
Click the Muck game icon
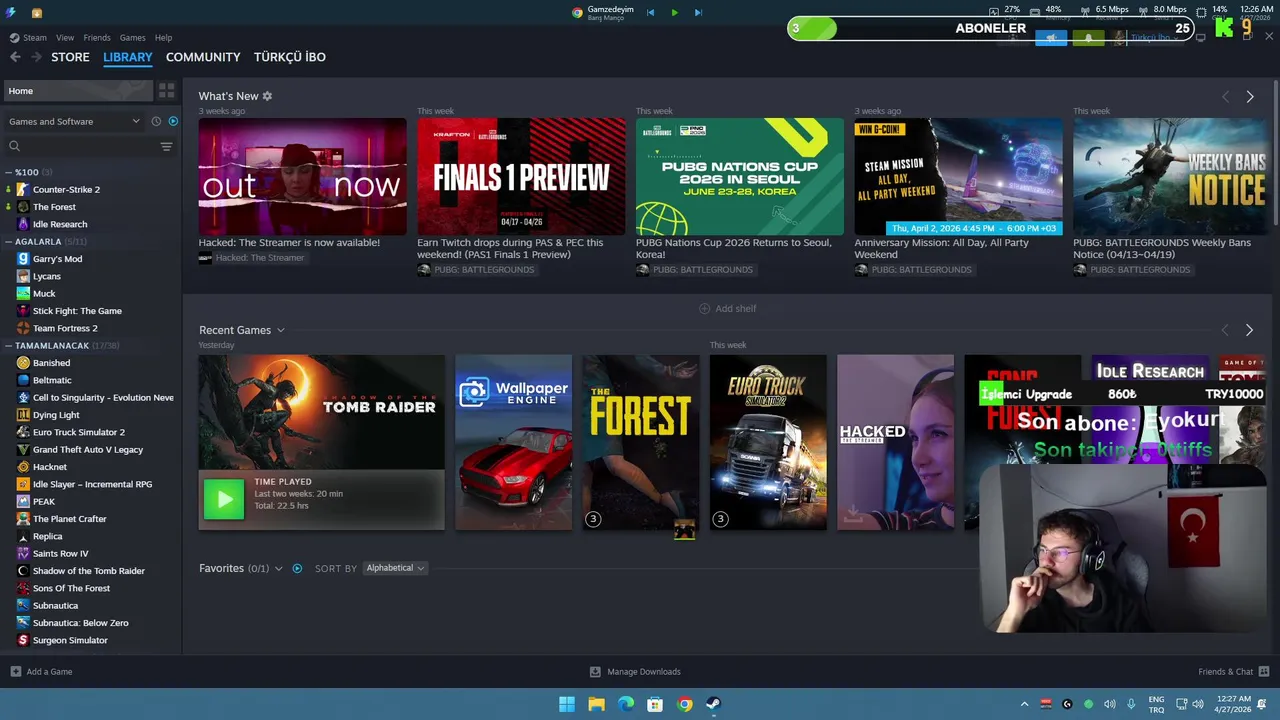click(23, 294)
